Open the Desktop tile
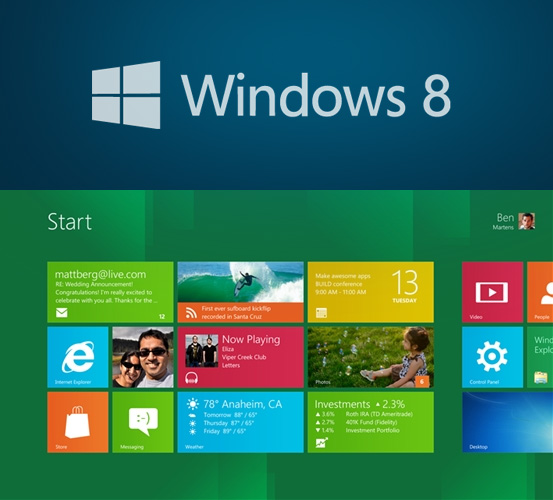Screen dimensions: 553x500 (x=508, y=422)
